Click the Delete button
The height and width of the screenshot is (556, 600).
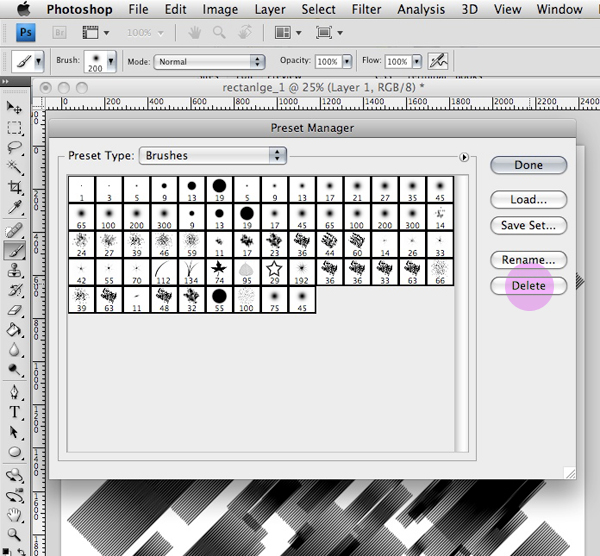point(528,286)
